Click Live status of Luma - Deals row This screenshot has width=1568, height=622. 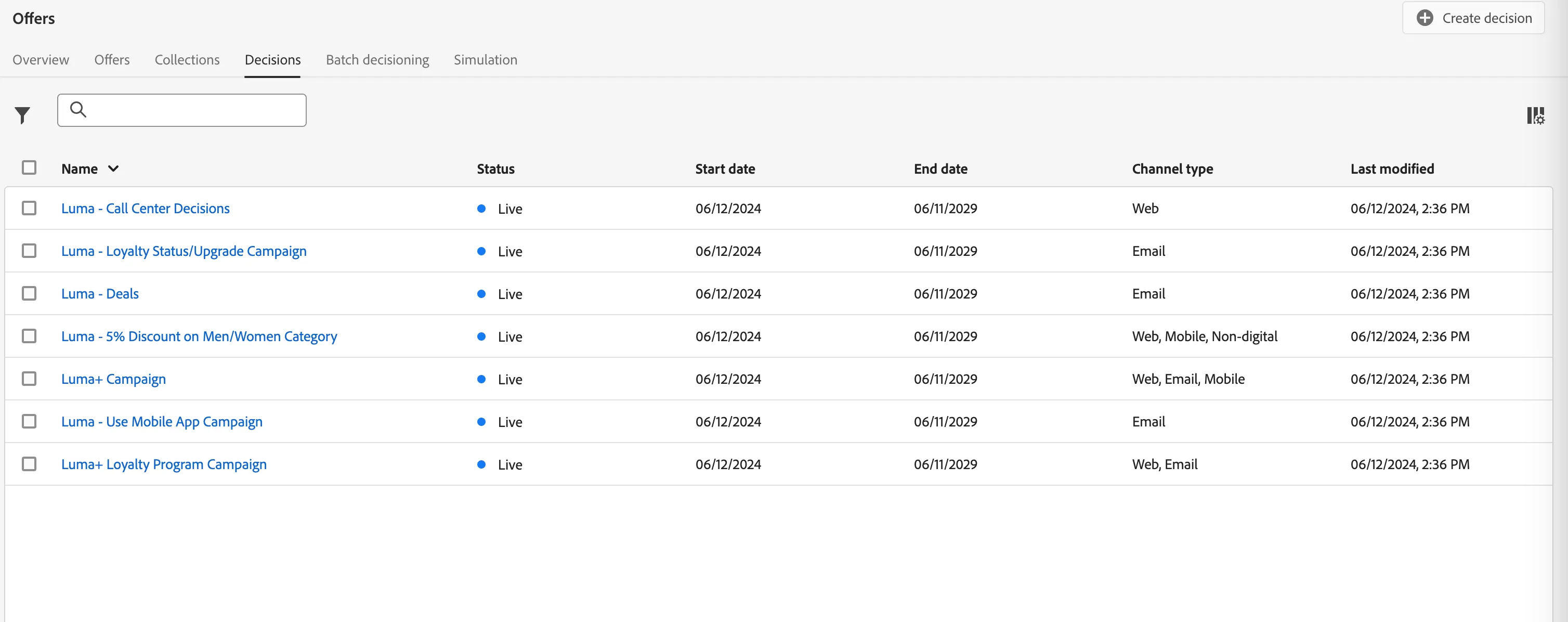click(x=500, y=294)
